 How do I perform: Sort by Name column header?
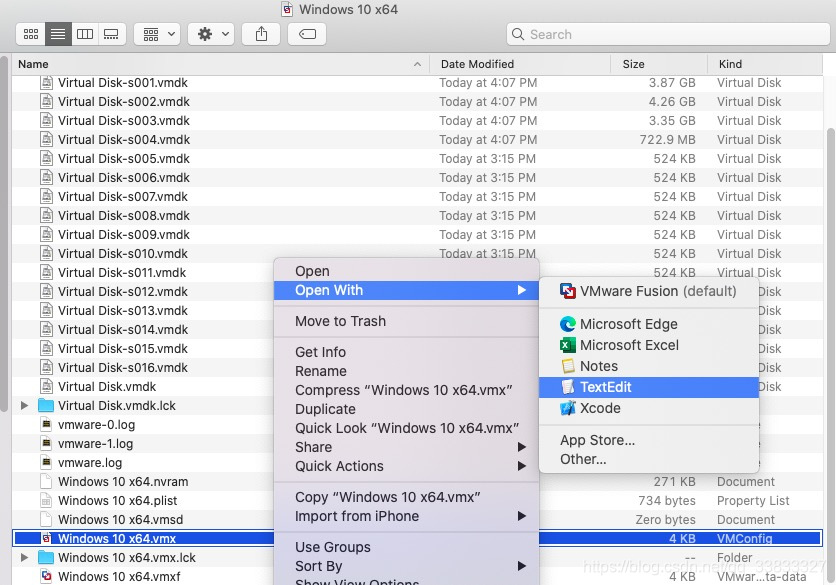[x=221, y=64]
